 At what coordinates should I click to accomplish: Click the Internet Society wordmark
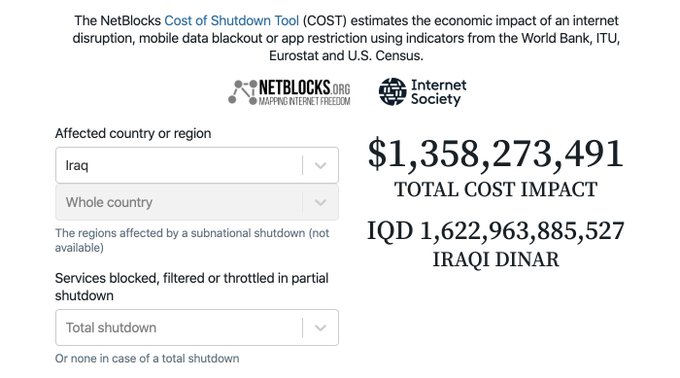pyautogui.click(x=438, y=92)
